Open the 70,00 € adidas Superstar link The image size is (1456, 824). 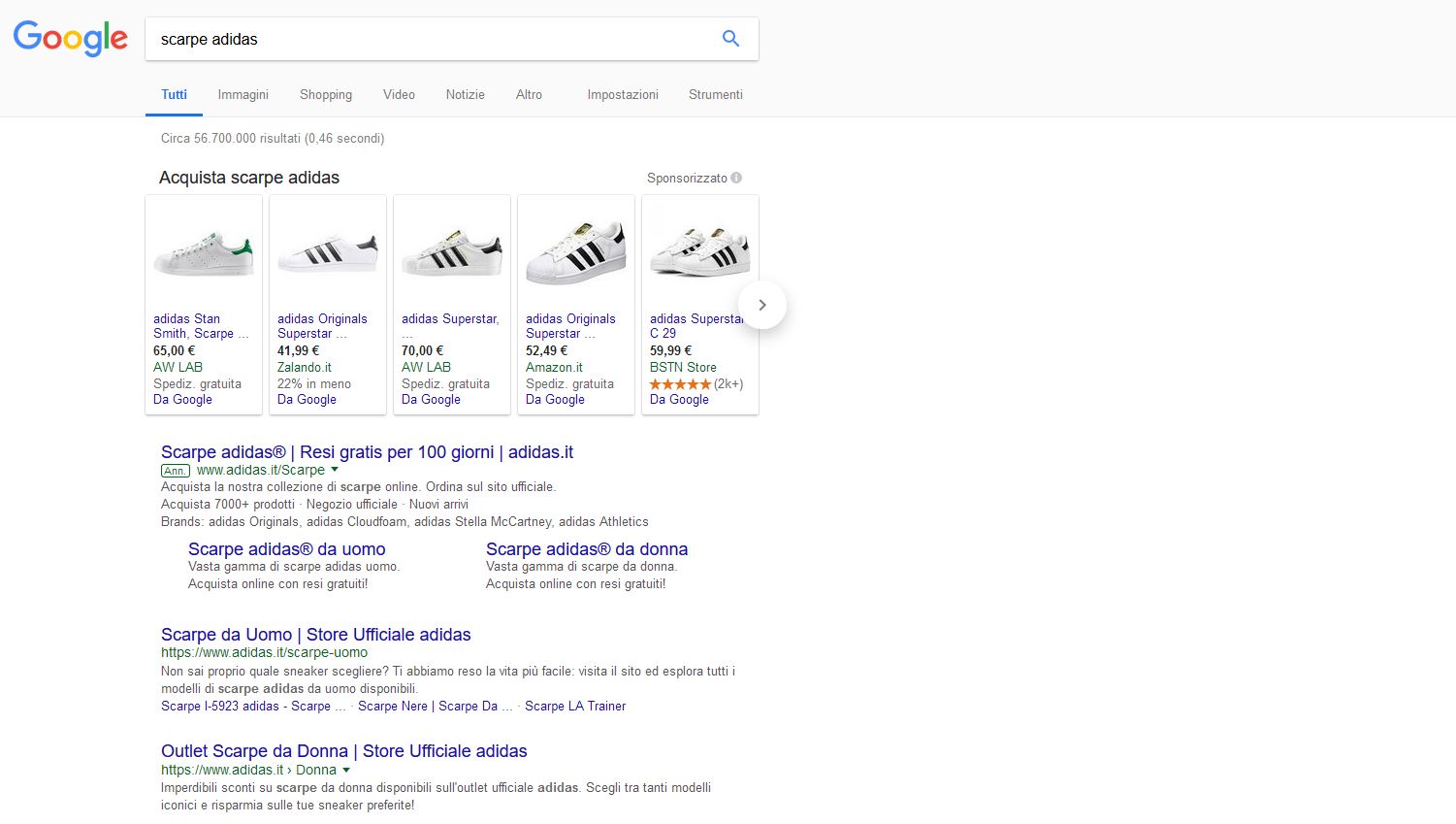[x=450, y=326]
